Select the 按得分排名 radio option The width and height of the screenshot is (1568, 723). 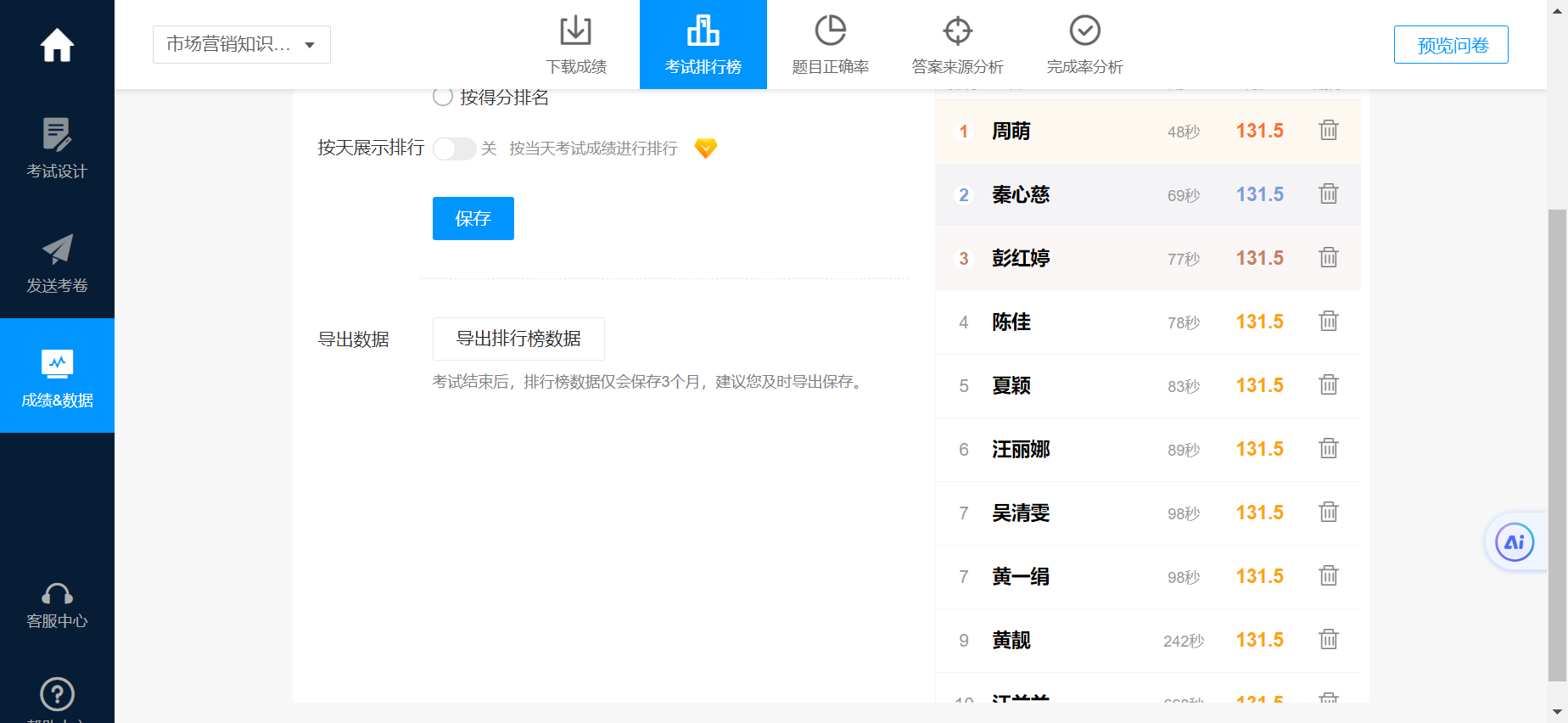coord(443,97)
